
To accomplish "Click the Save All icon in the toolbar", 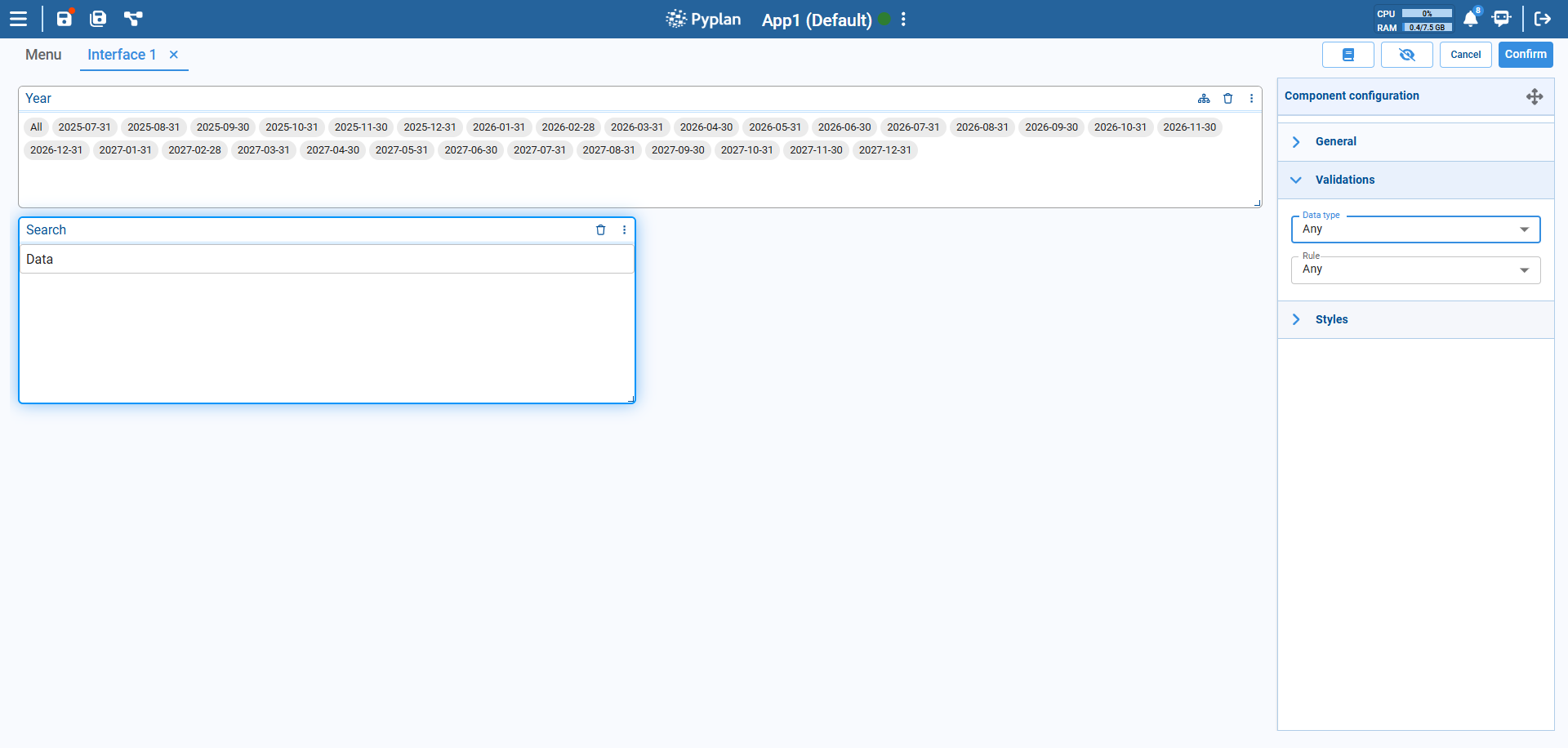I will pos(98,19).
